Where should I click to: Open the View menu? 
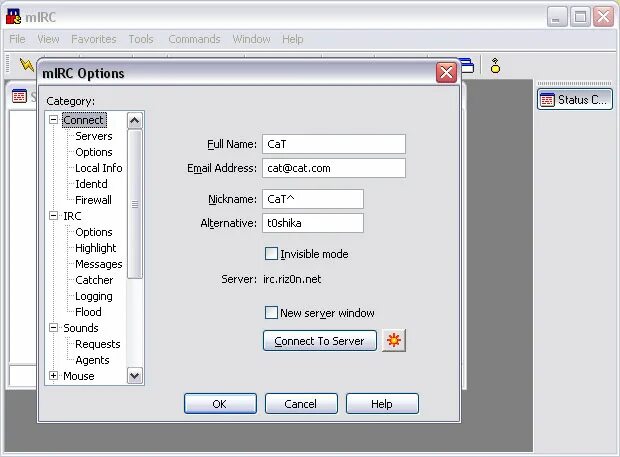point(48,39)
